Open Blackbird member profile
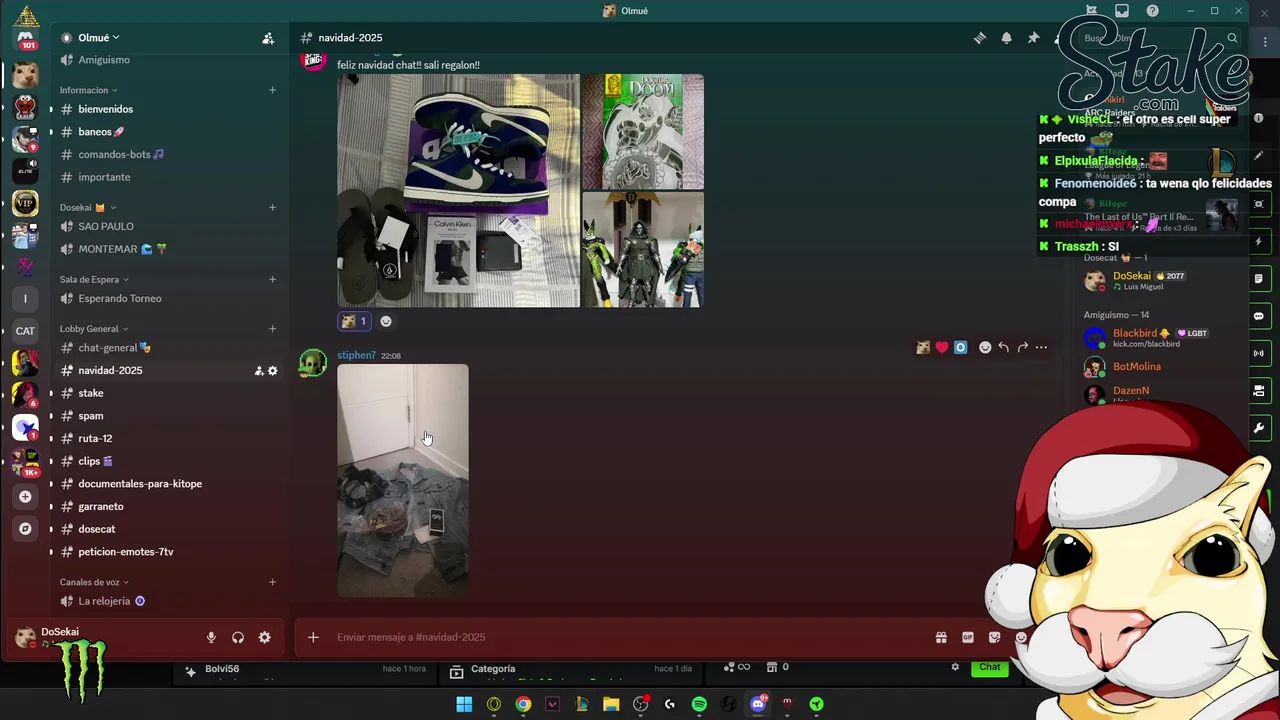This screenshot has height=720, width=1280. pos(1135,333)
